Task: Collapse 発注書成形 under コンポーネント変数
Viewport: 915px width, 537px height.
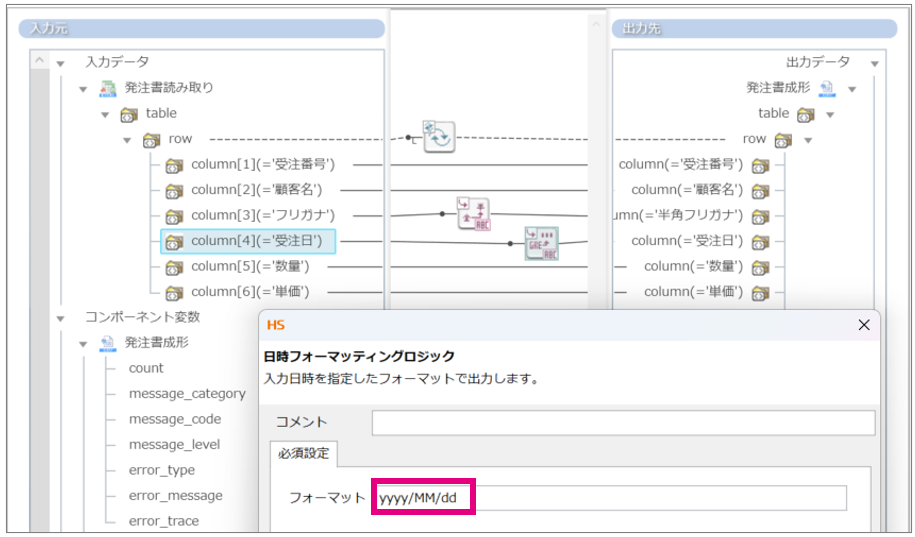Action: pos(83,344)
